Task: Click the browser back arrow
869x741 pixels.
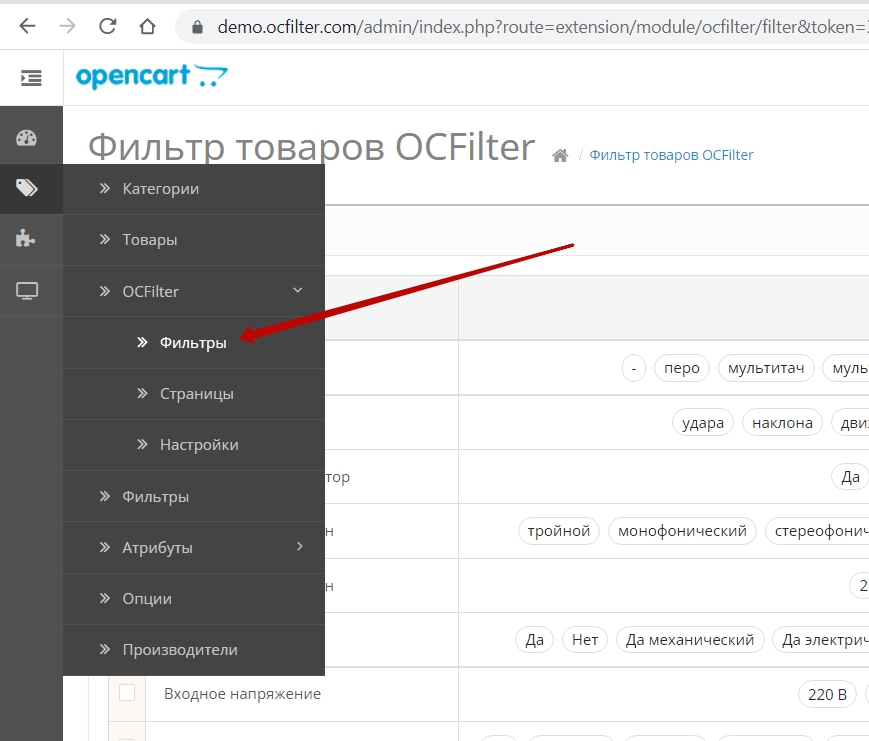Action: click(27, 27)
